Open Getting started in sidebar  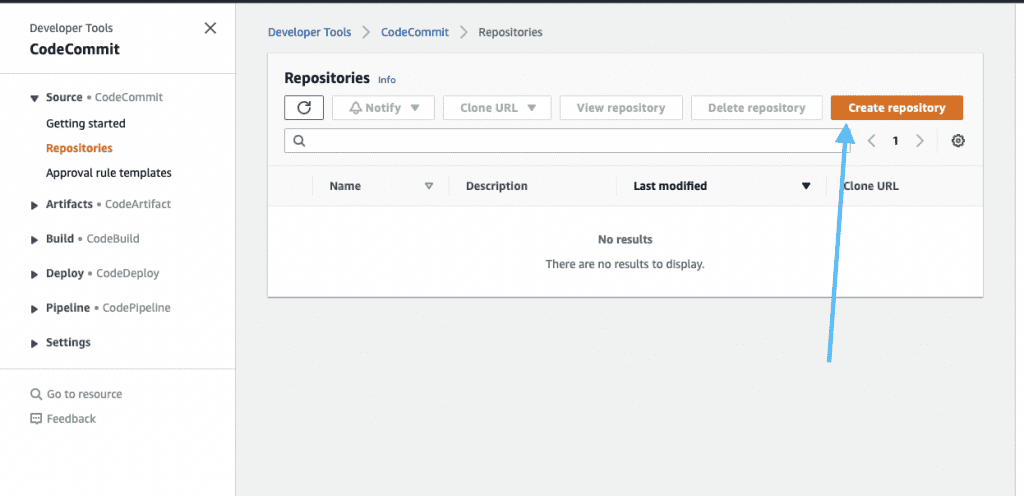point(86,123)
